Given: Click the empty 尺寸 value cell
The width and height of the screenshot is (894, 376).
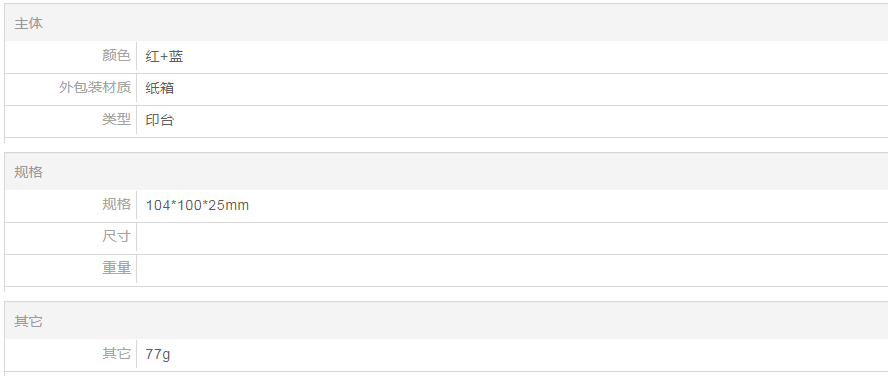Looking at the screenshot, I should pos(512,238).
